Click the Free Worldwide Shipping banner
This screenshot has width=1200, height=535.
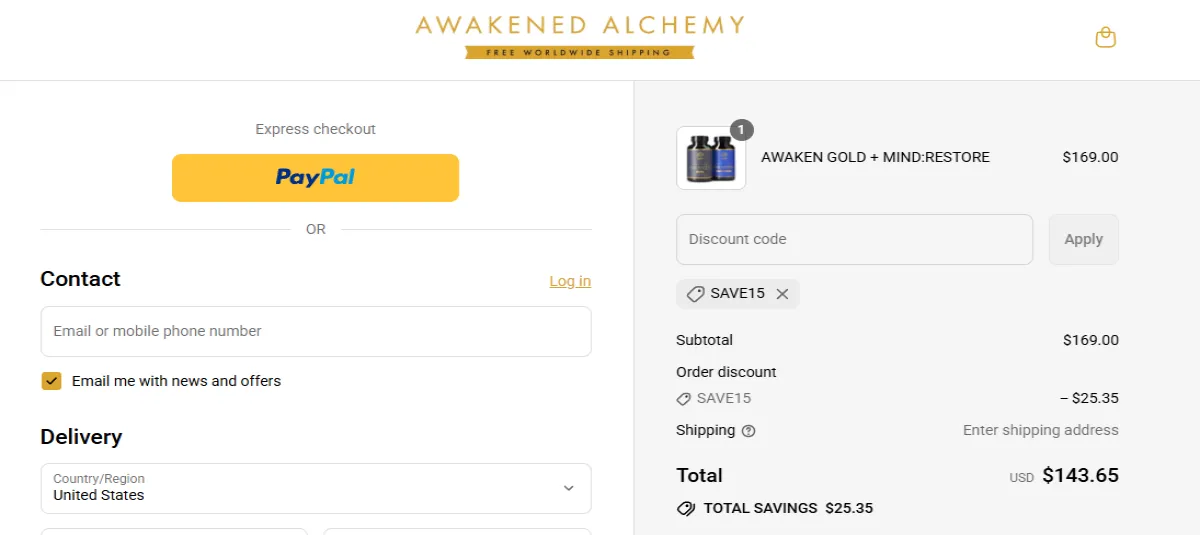580,52
